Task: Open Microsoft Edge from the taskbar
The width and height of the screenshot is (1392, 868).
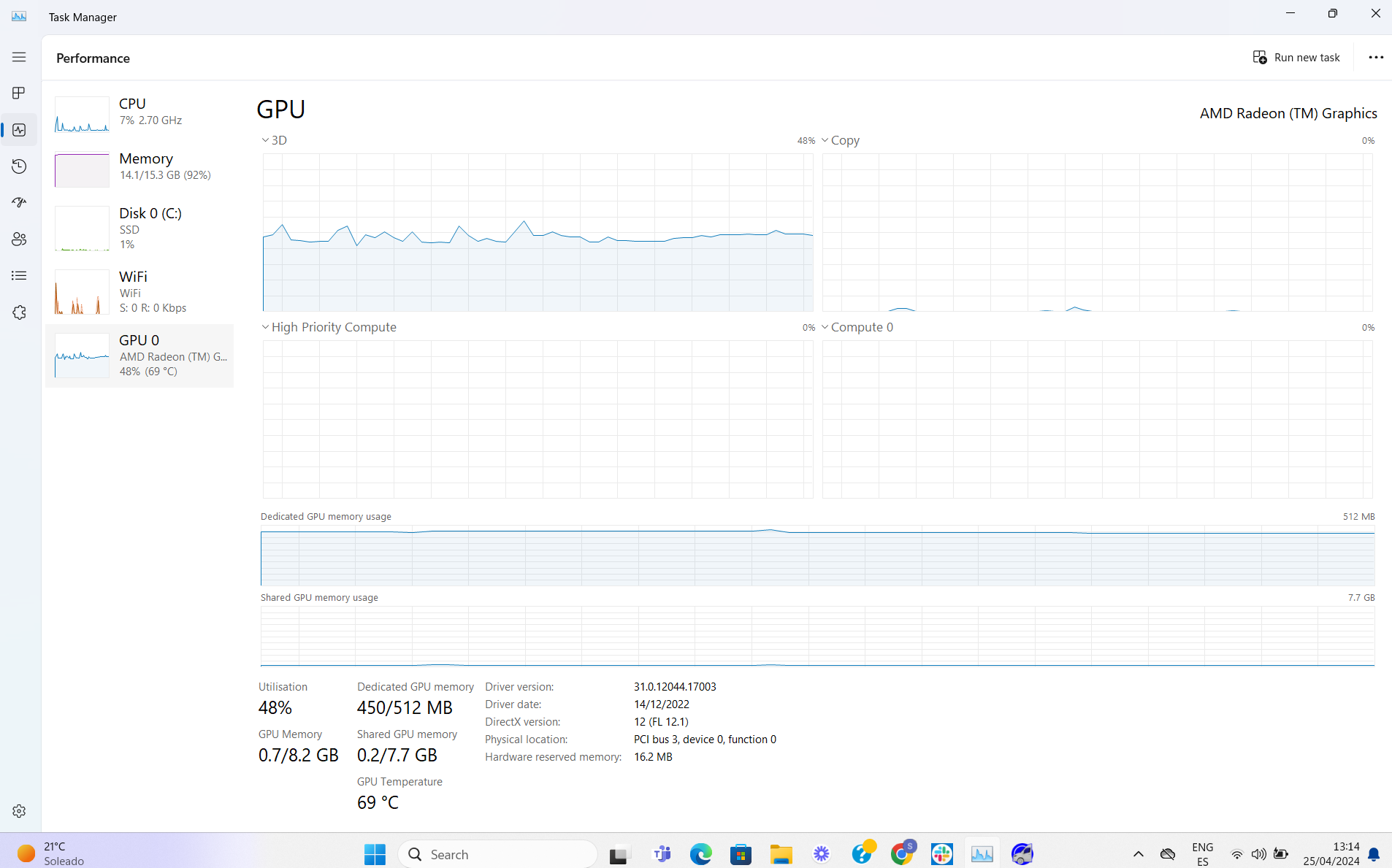Action: pyautogui.click(x=701, y=854)
